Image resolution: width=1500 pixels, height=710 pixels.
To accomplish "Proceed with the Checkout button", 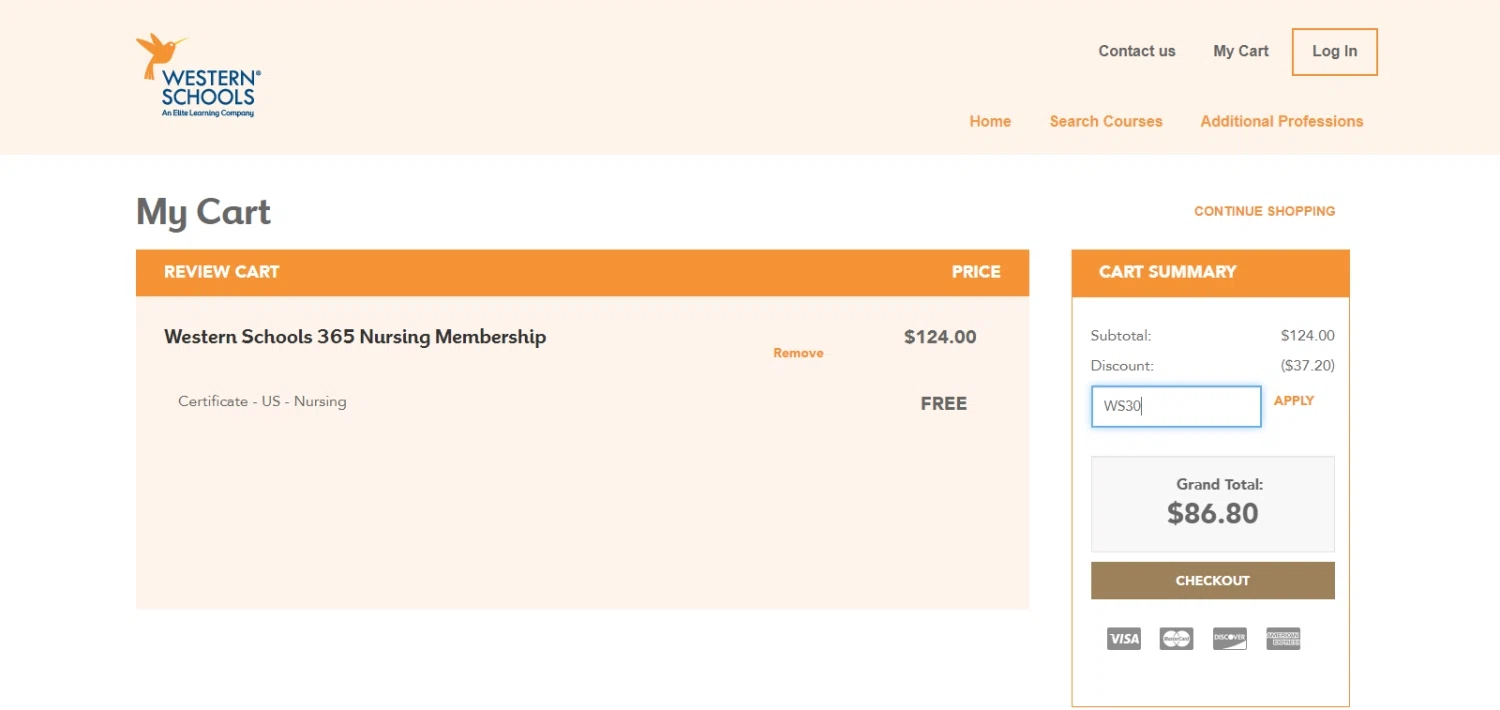I will coord(1213,580).
